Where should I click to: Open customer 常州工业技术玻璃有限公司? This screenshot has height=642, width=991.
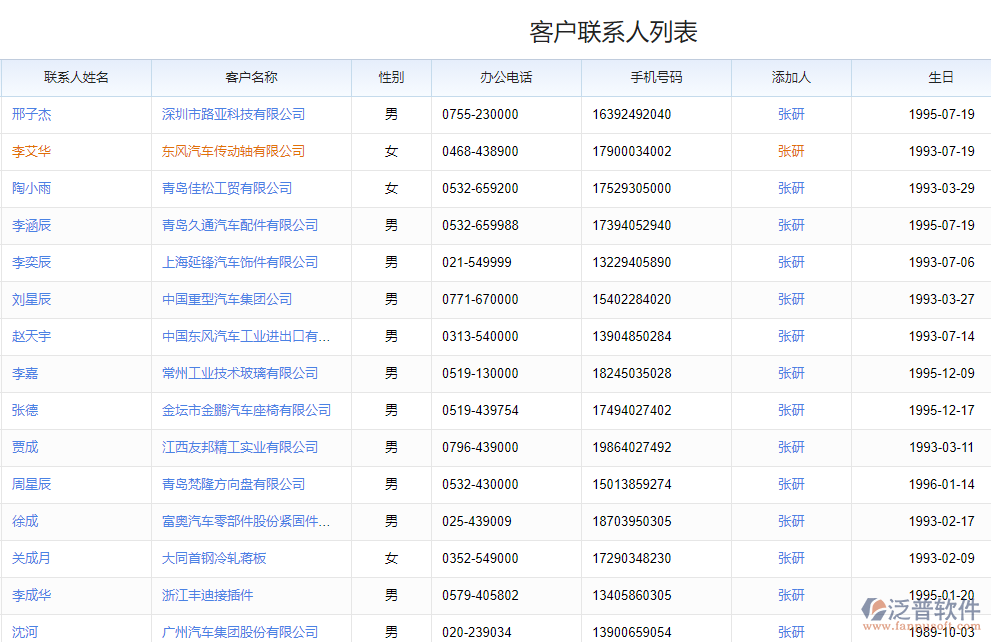pos(240,374)
